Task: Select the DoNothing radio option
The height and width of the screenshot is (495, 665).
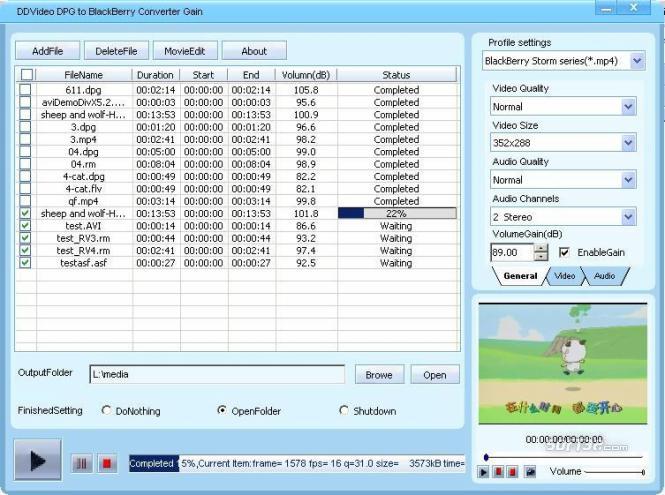Action: [106, 410]
